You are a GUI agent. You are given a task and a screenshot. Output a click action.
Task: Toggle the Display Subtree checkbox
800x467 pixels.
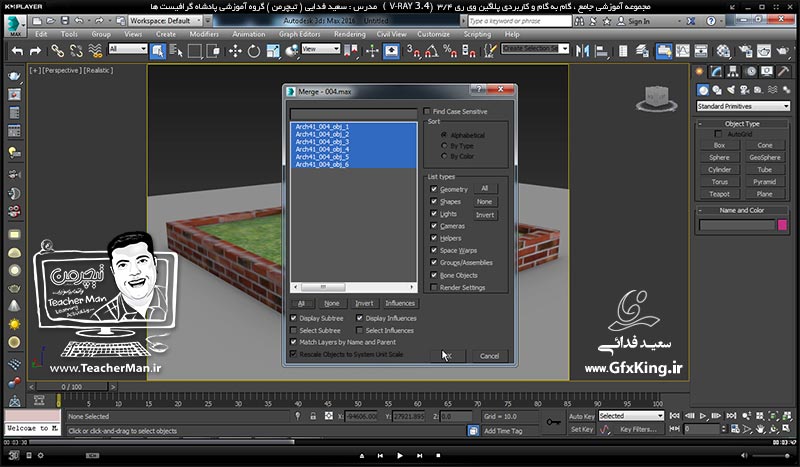click(x=293, y=317)
